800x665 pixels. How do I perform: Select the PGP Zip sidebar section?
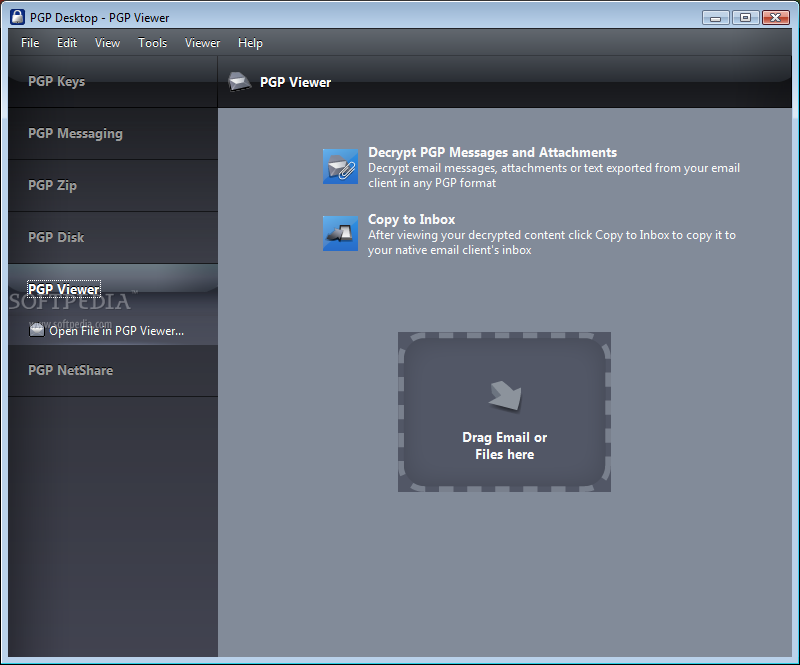point(113,186)
